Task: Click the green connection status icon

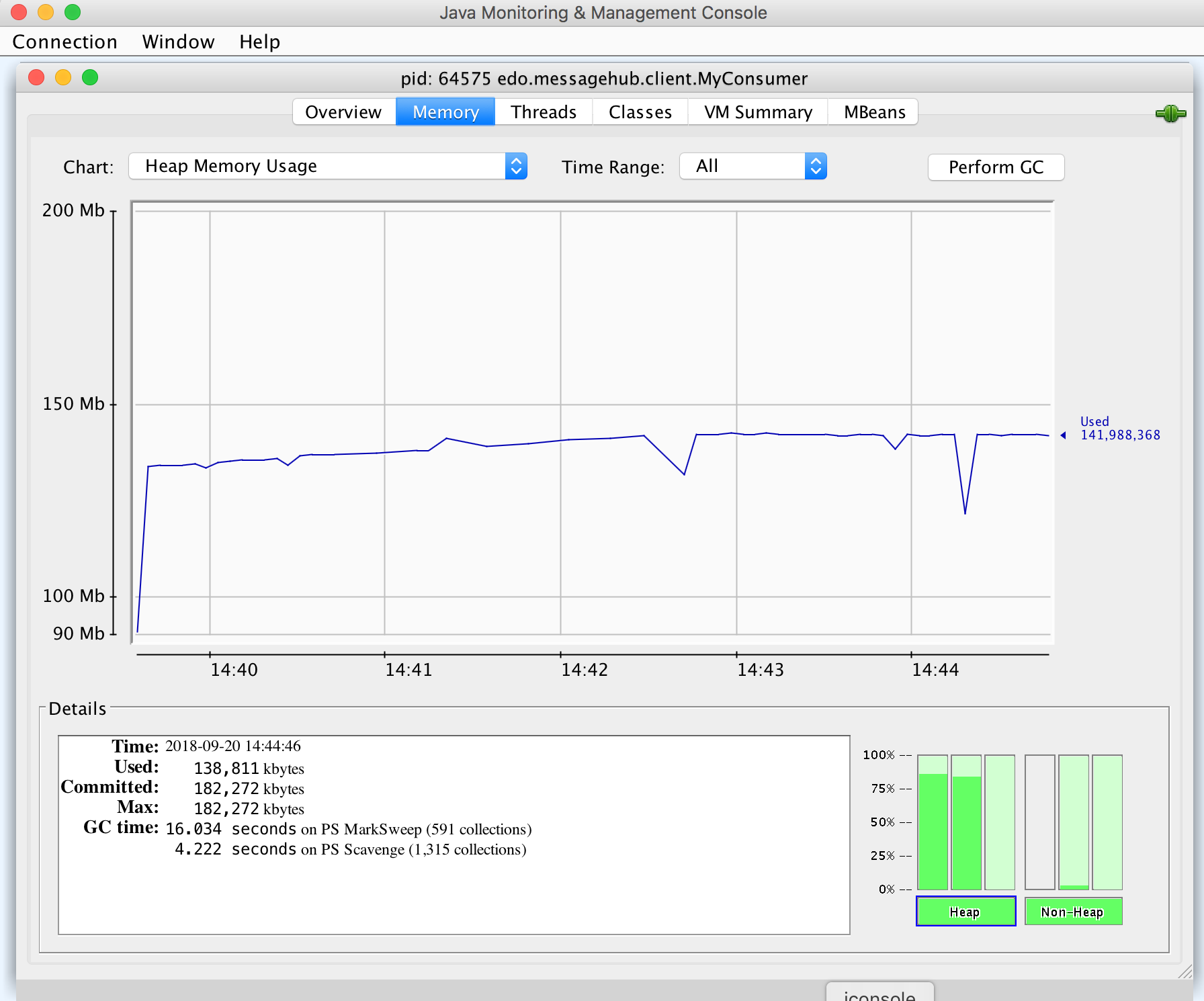Action: pos(1170,114)
